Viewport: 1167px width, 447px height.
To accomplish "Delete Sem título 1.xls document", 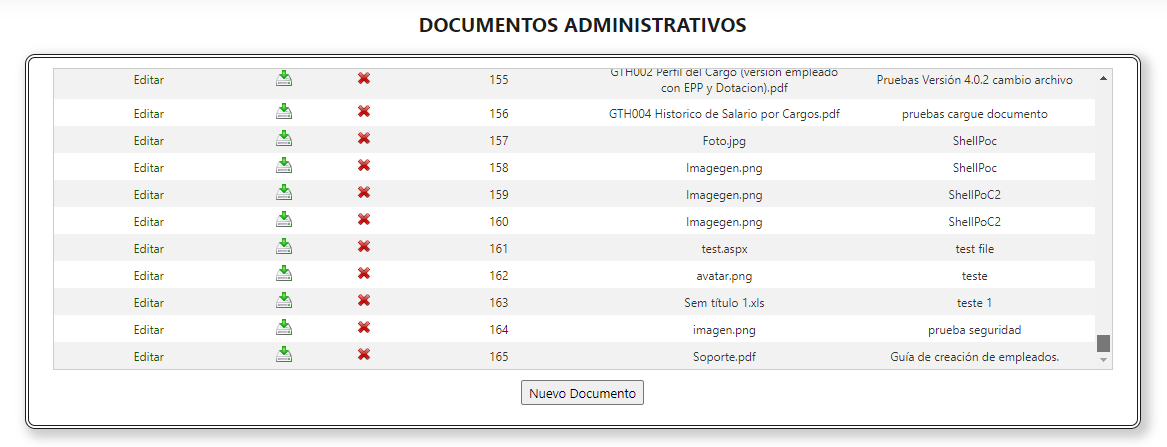I will coord(364,300).
